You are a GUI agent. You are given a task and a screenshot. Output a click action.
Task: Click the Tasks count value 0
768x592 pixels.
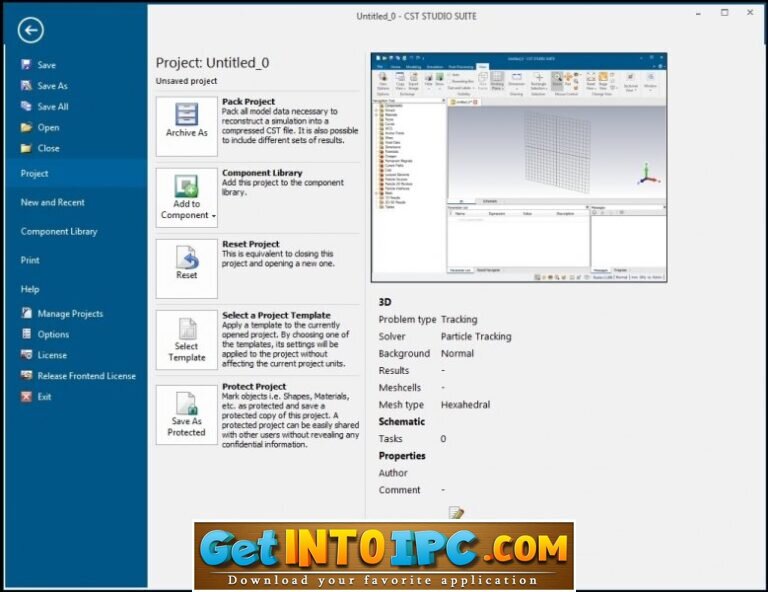[x=443, y=439]
